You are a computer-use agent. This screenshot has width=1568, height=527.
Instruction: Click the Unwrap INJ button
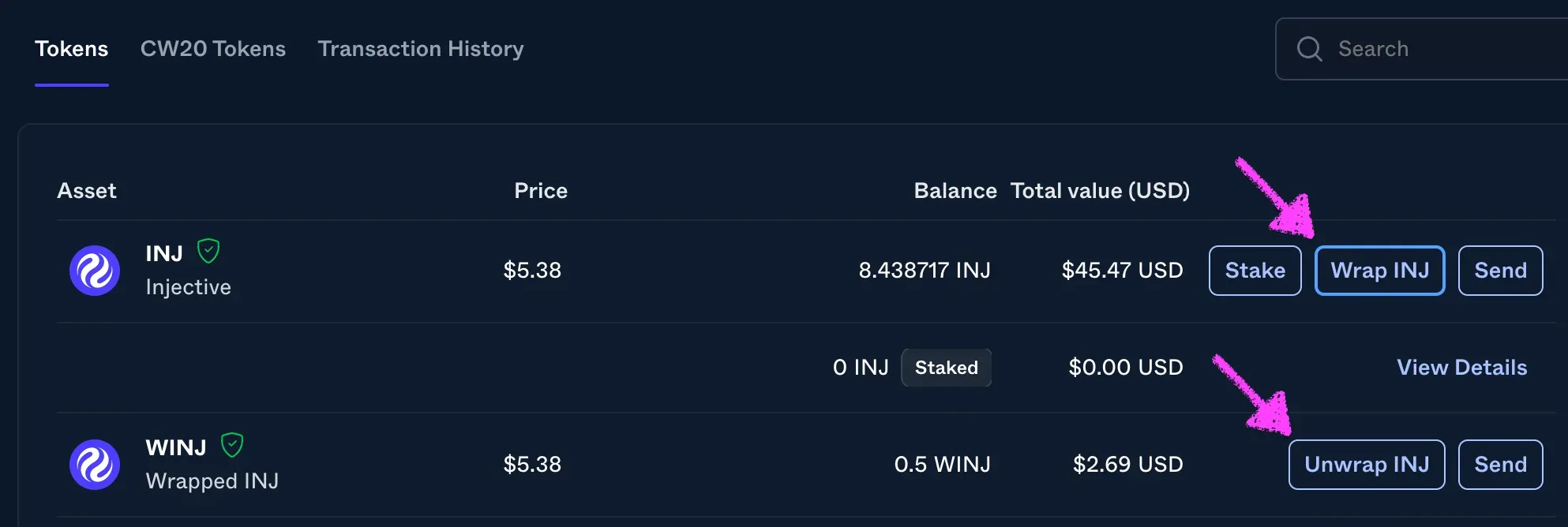[x=1367, y=465]
